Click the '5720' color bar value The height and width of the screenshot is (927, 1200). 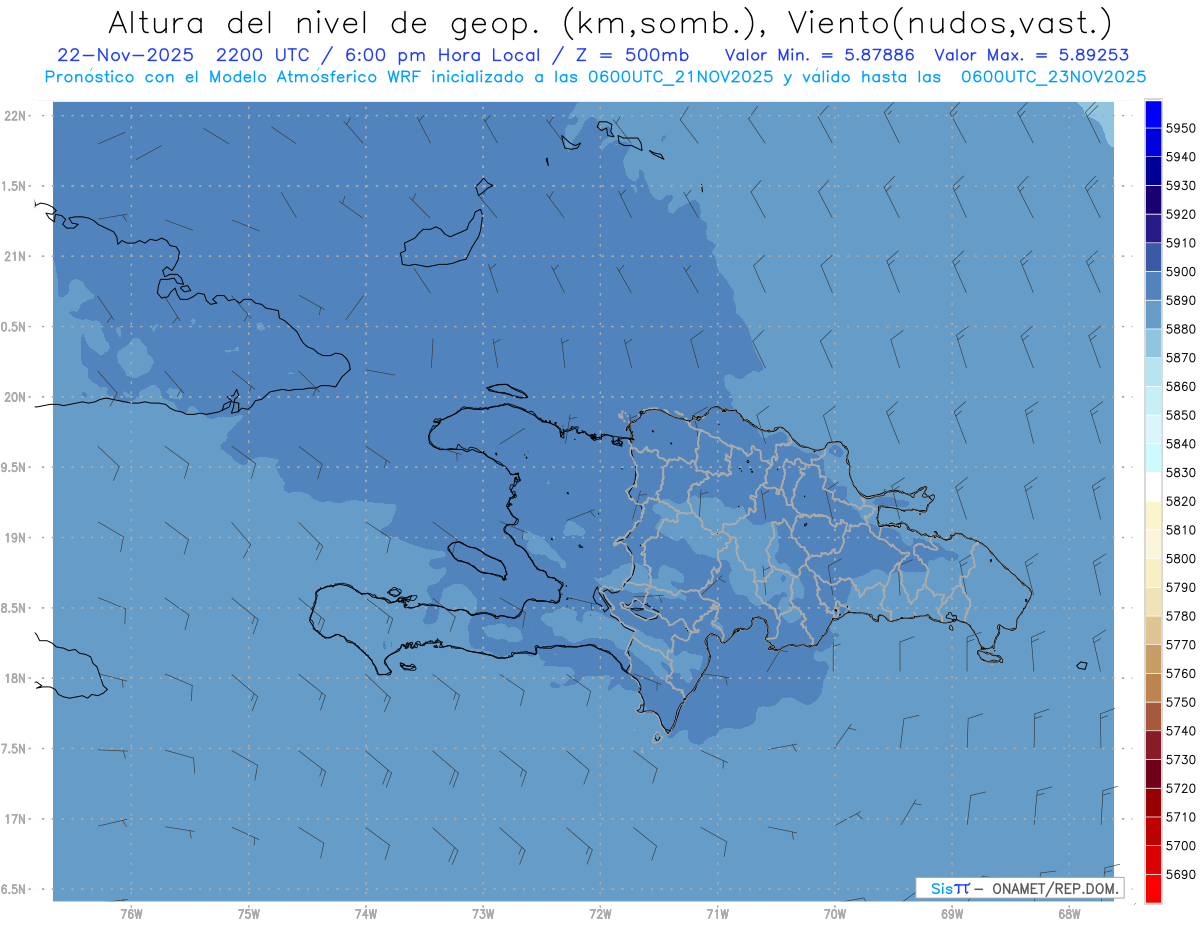1181,788
